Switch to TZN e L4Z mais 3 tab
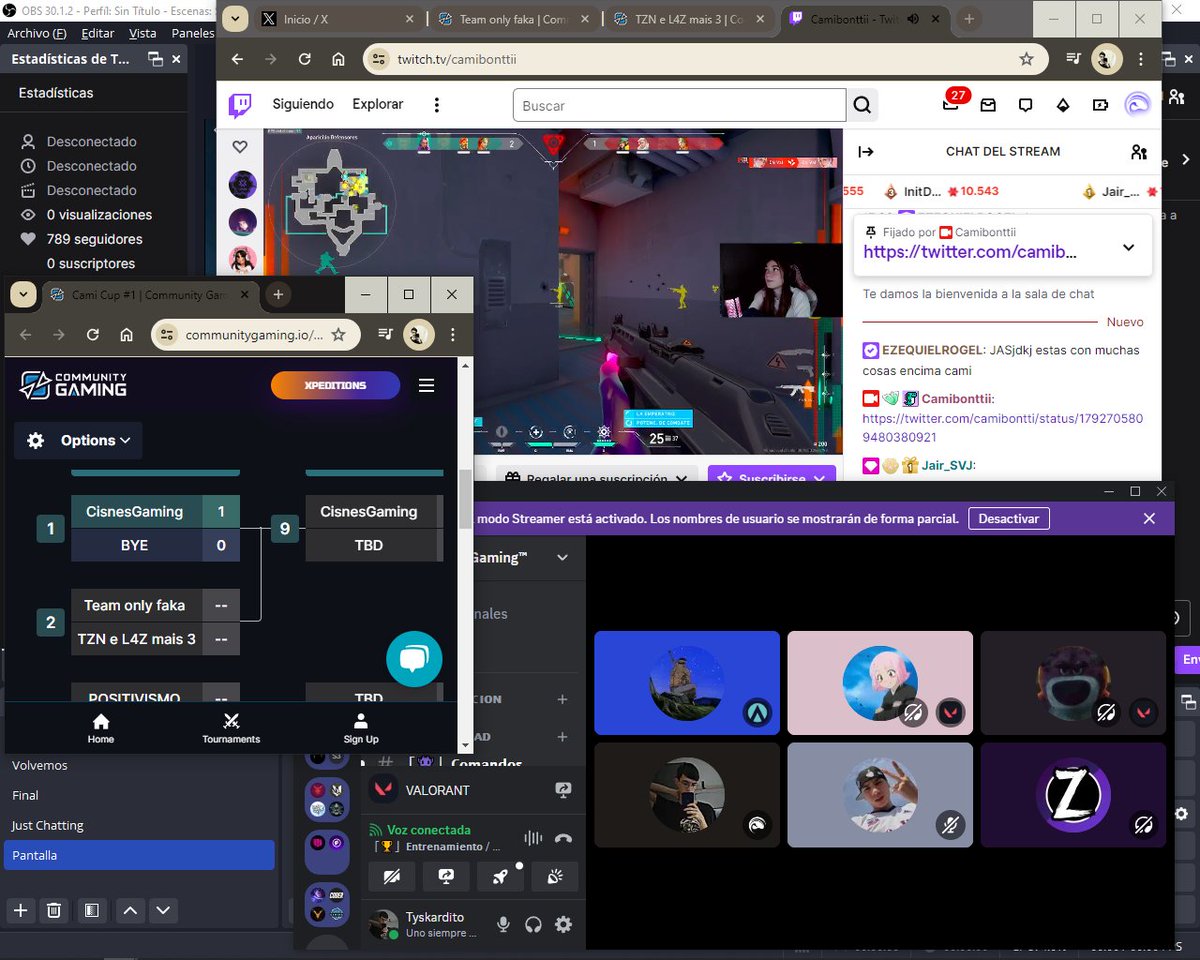This screenshot has width=1200, height=960. coord(691,19)
